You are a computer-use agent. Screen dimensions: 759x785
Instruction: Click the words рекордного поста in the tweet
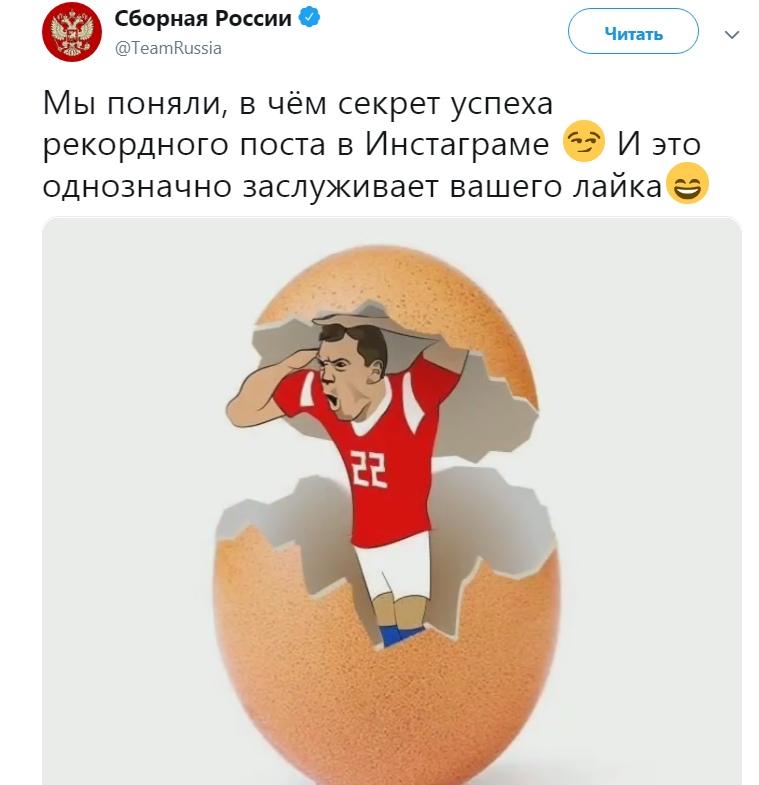click(185, 146)
